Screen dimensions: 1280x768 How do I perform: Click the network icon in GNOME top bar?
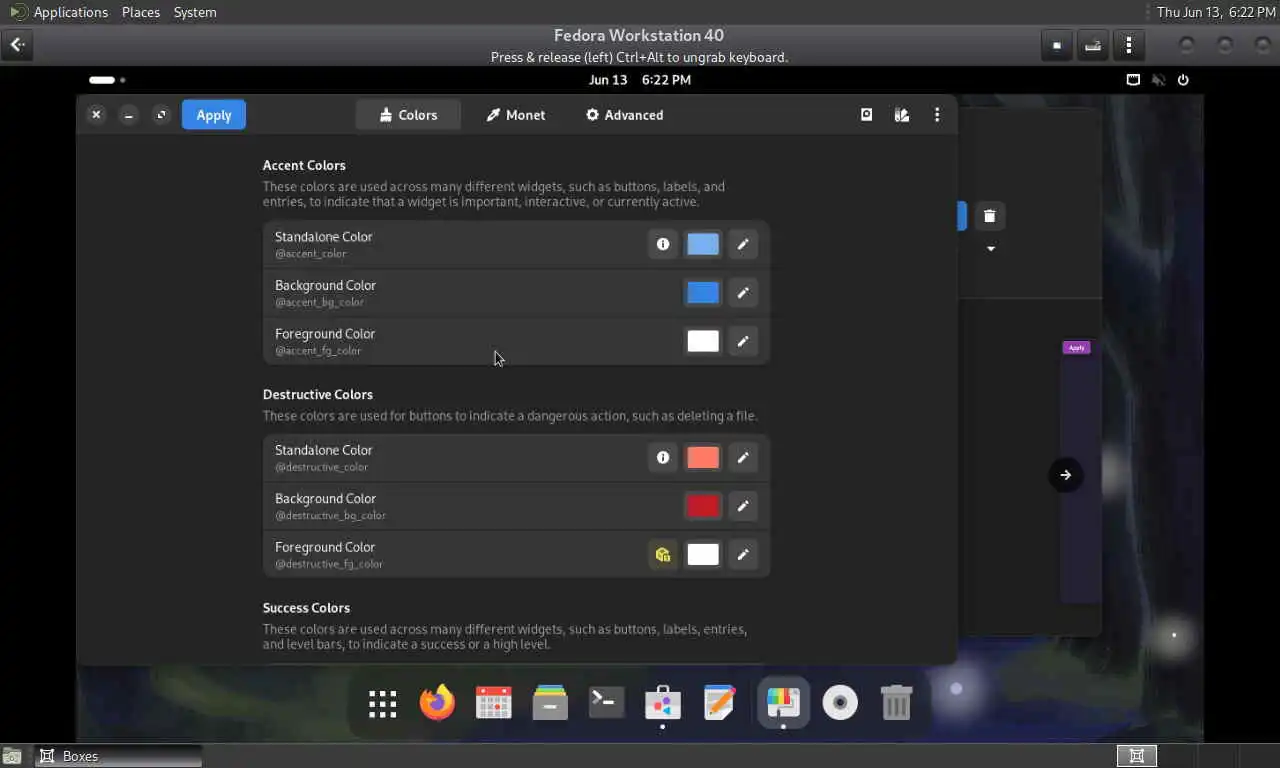point(1133,80)
